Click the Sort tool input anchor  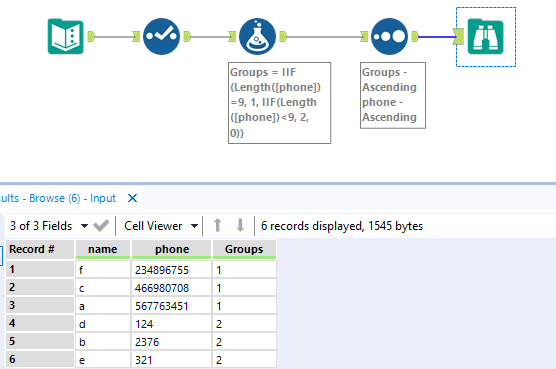[364, 37]
